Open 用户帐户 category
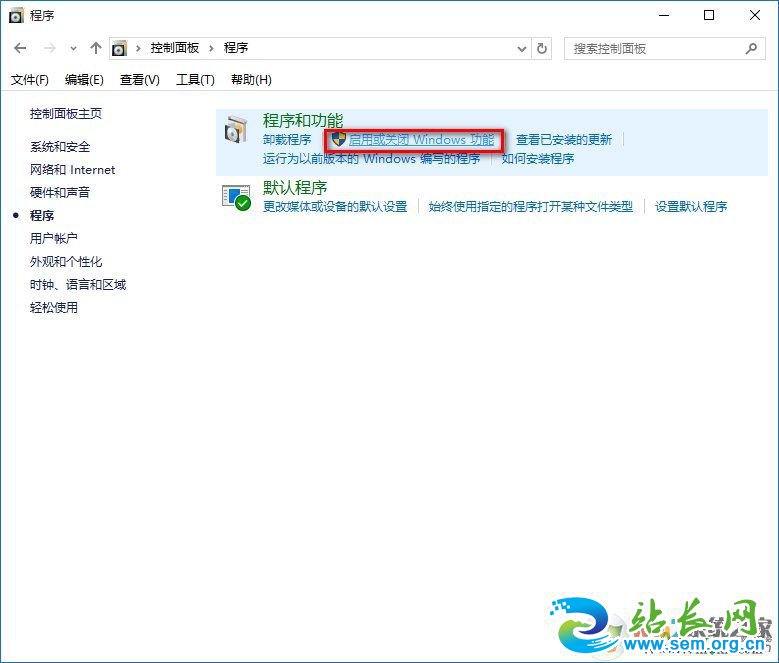779x663 pixels. pos(54,238)
